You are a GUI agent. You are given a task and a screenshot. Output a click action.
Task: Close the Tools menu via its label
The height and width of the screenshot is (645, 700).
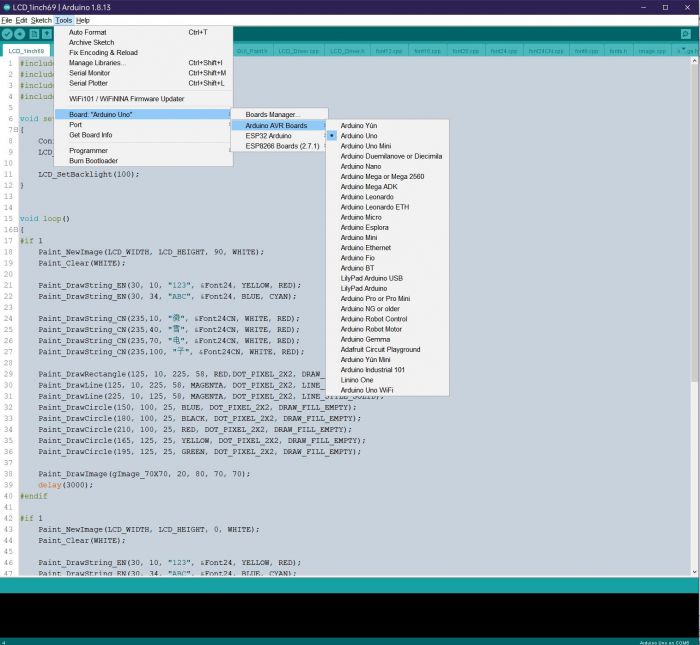(x=63, y=20)
